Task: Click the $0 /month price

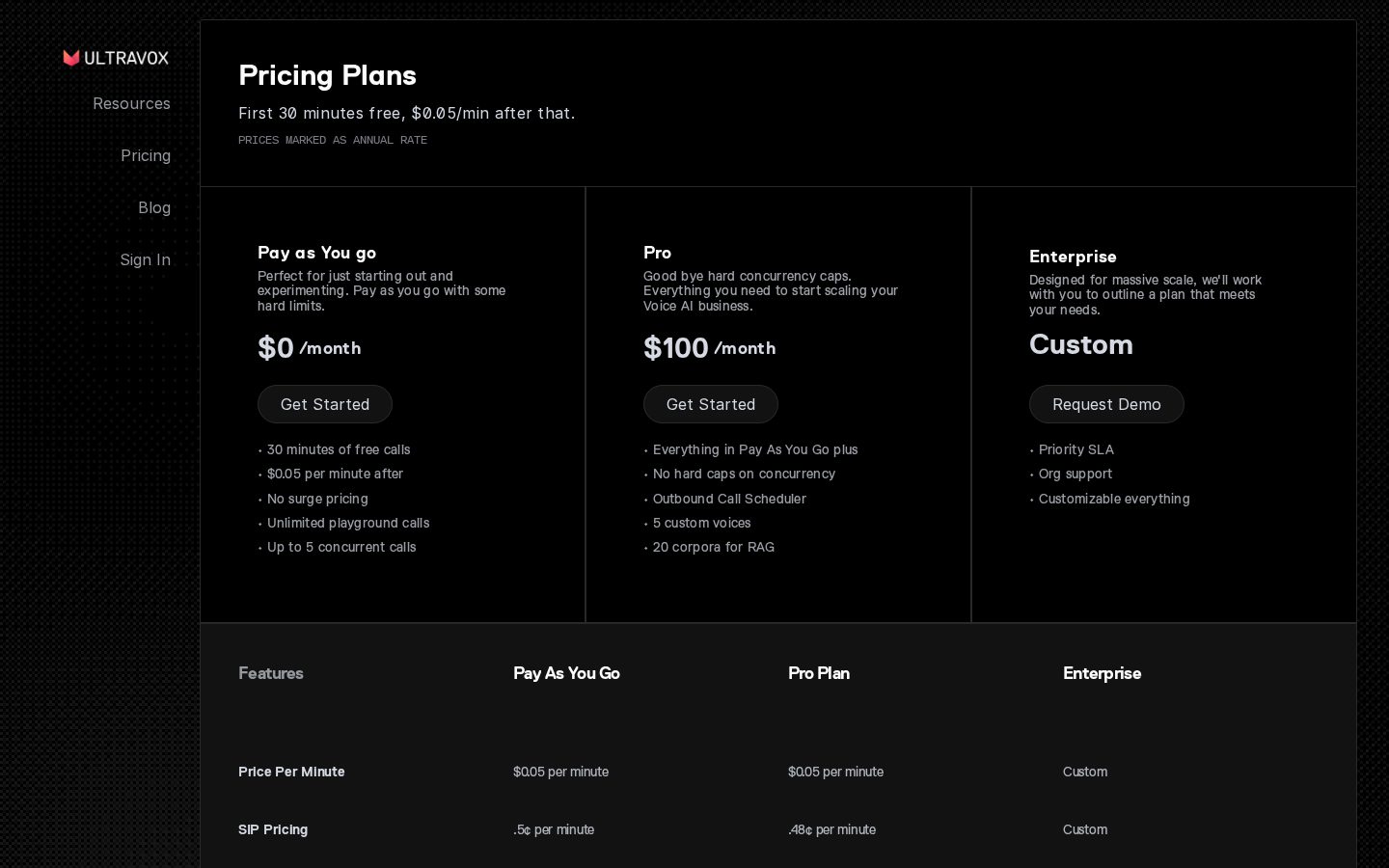Action: tap(310, 348)
